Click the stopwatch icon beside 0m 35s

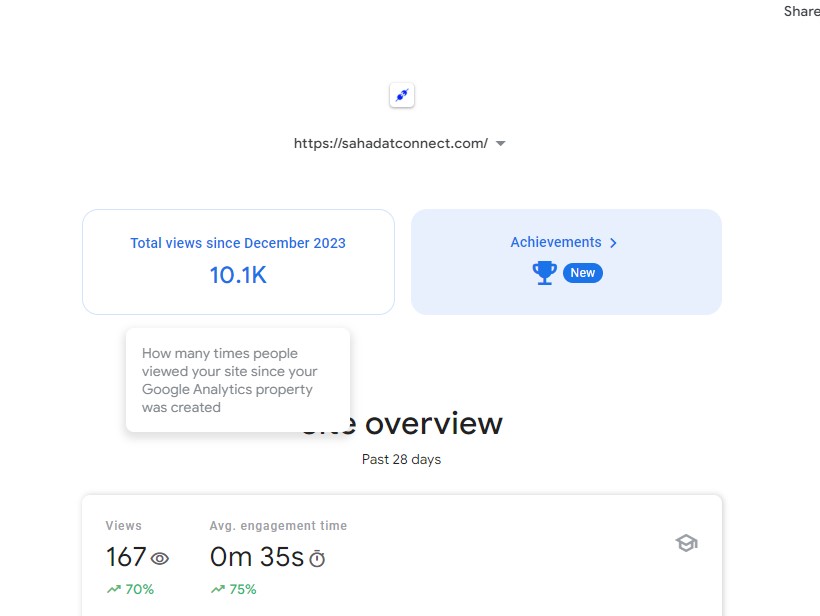pos(317,558)
